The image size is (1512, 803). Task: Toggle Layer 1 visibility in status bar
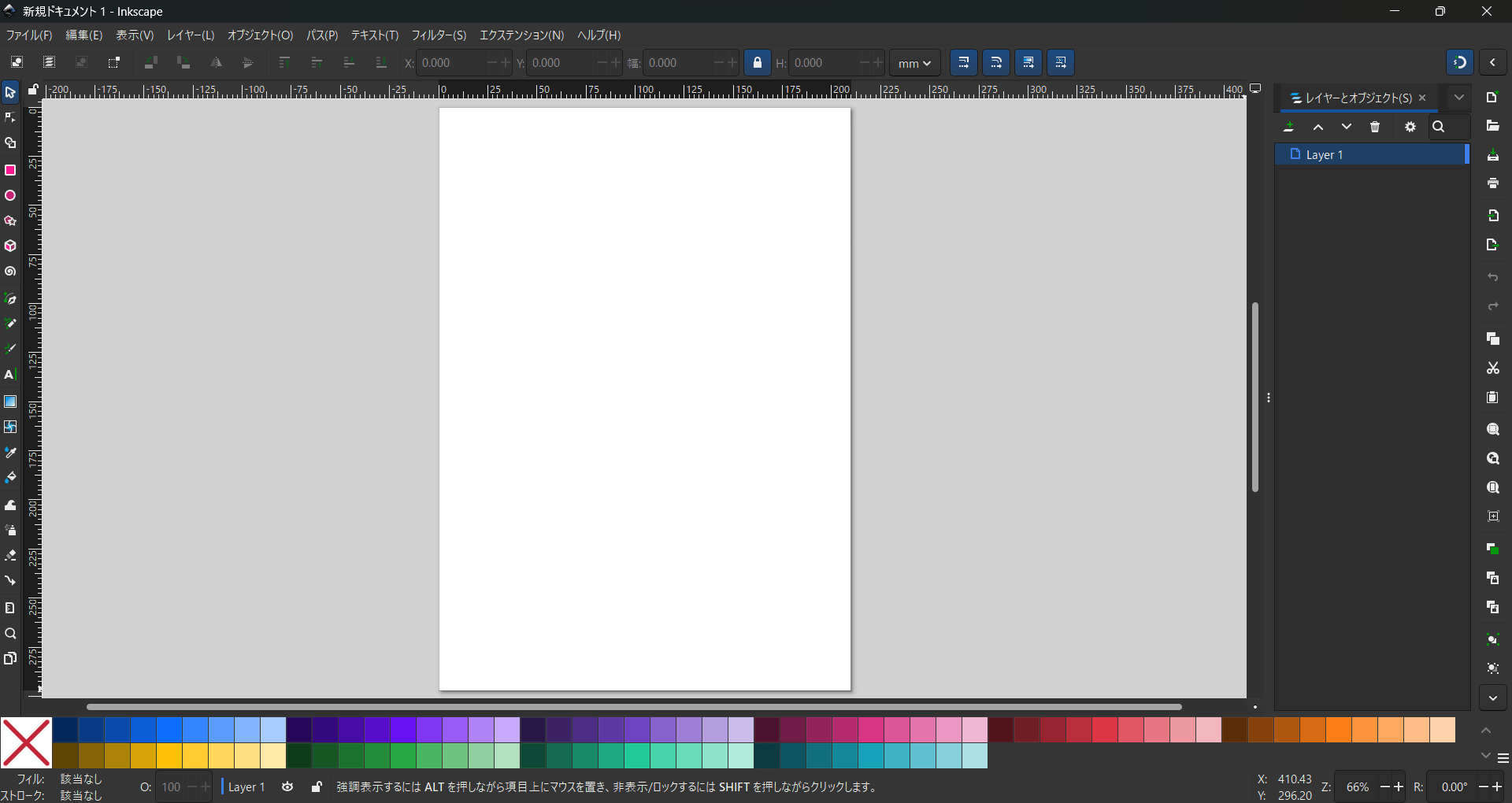pos(287,786)
